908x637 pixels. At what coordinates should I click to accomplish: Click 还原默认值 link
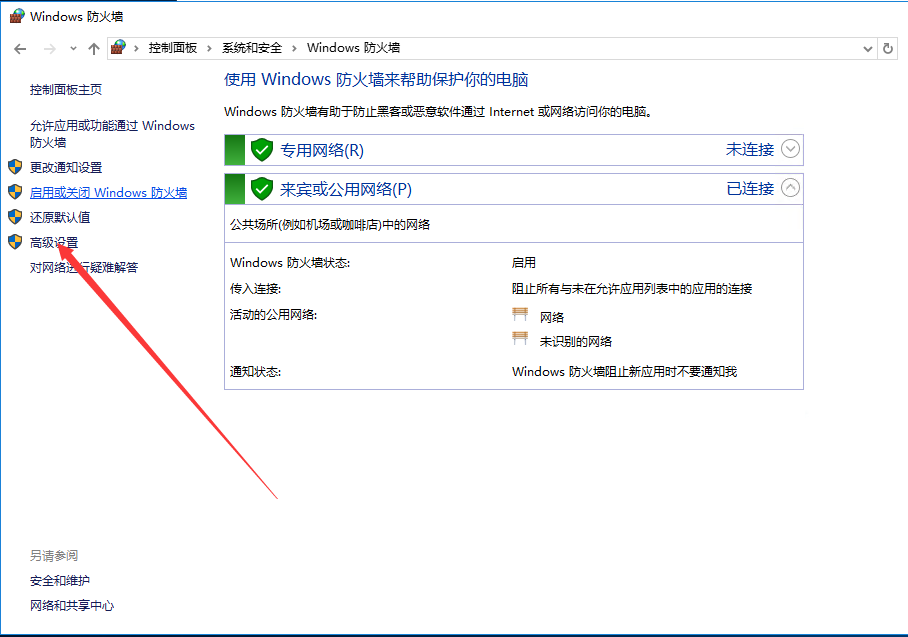pos(60,217)
